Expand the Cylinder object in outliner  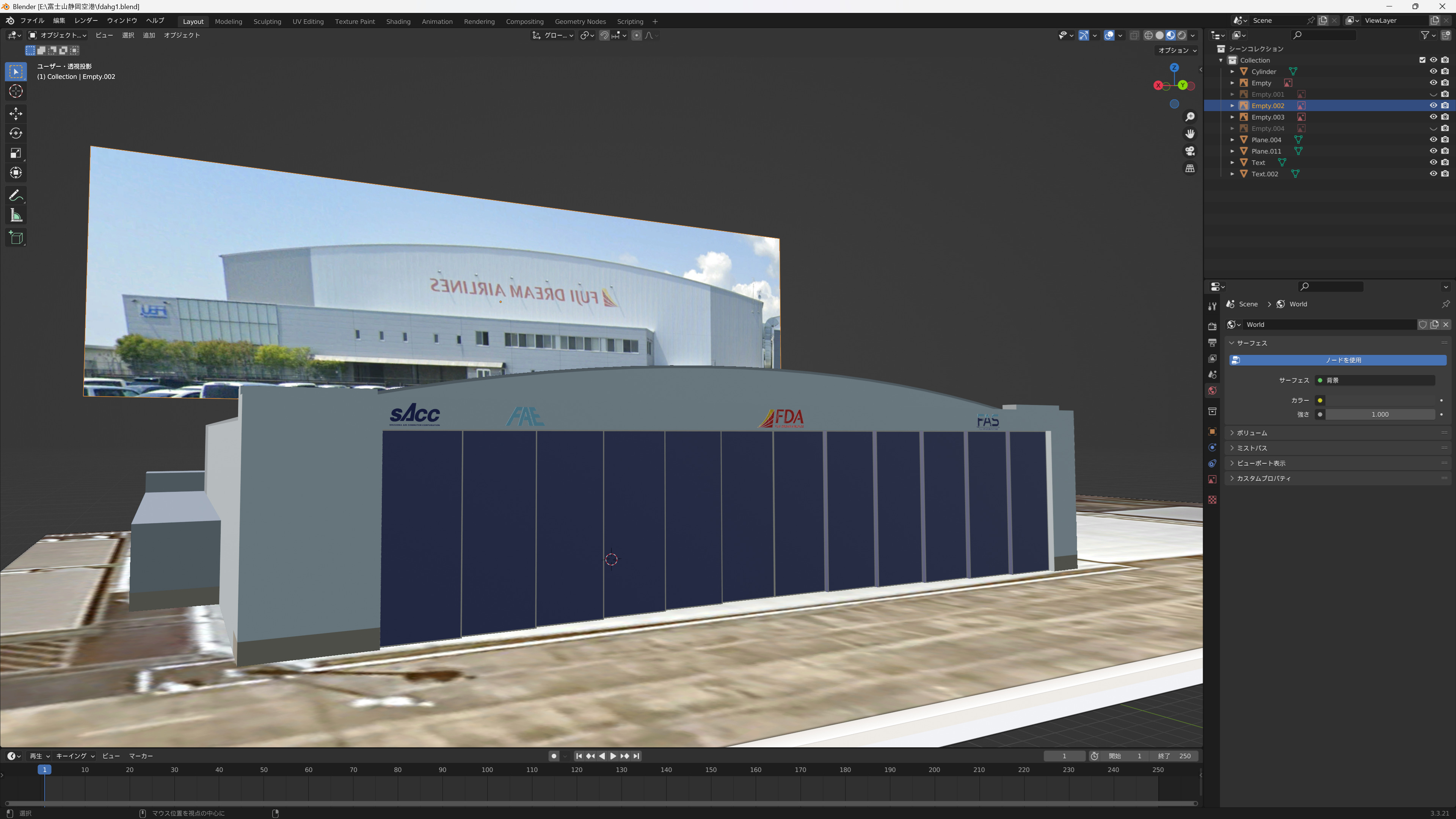[x=1232, y=72]
